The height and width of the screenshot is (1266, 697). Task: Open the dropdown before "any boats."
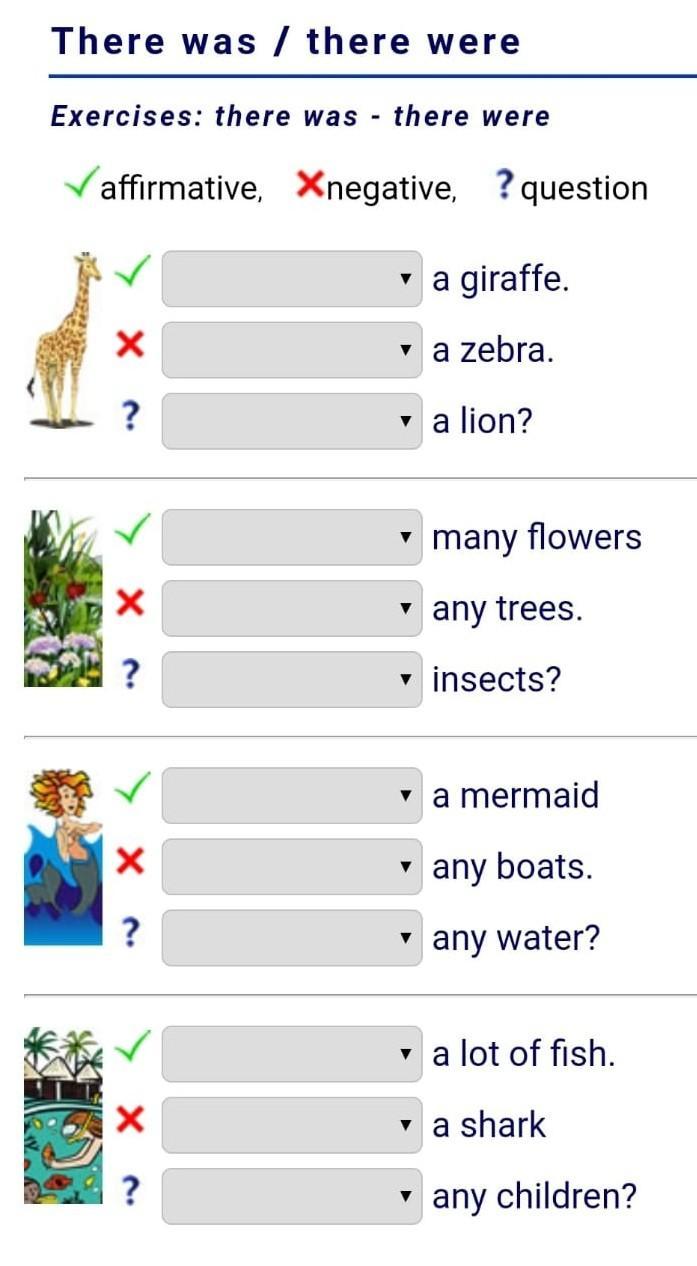coord(291,867)
